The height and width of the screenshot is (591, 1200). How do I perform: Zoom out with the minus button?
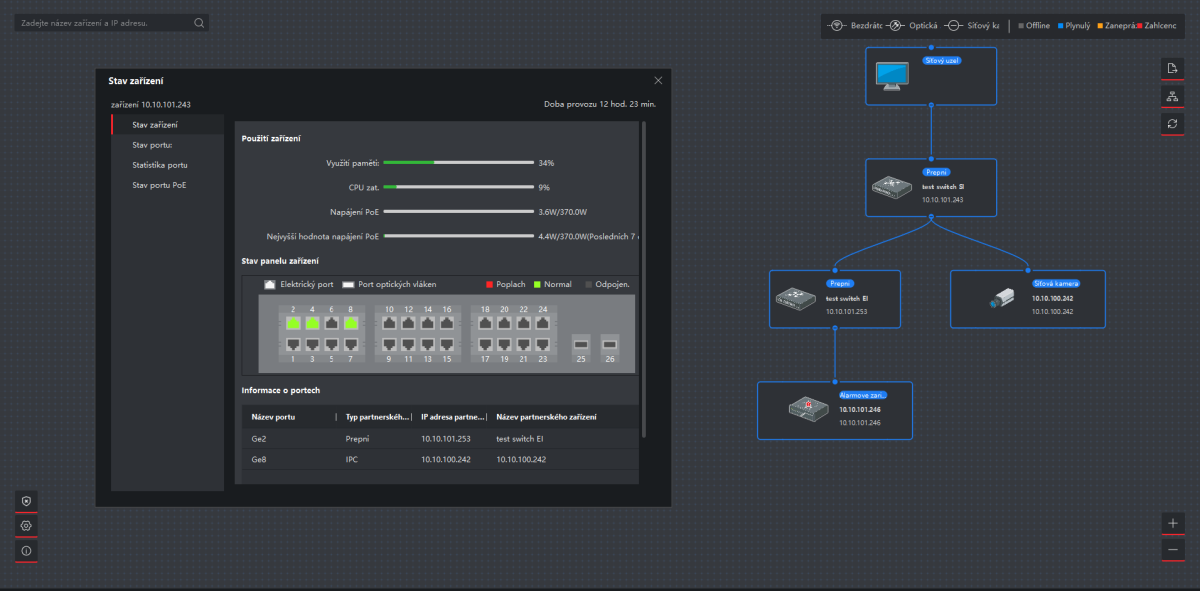[1172, 550]
